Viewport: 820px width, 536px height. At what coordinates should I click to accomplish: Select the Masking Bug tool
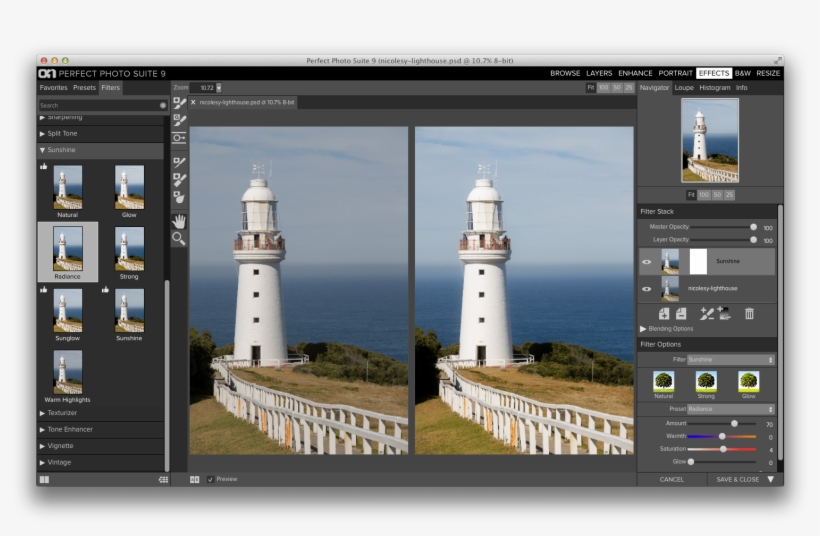coord(179,138)
